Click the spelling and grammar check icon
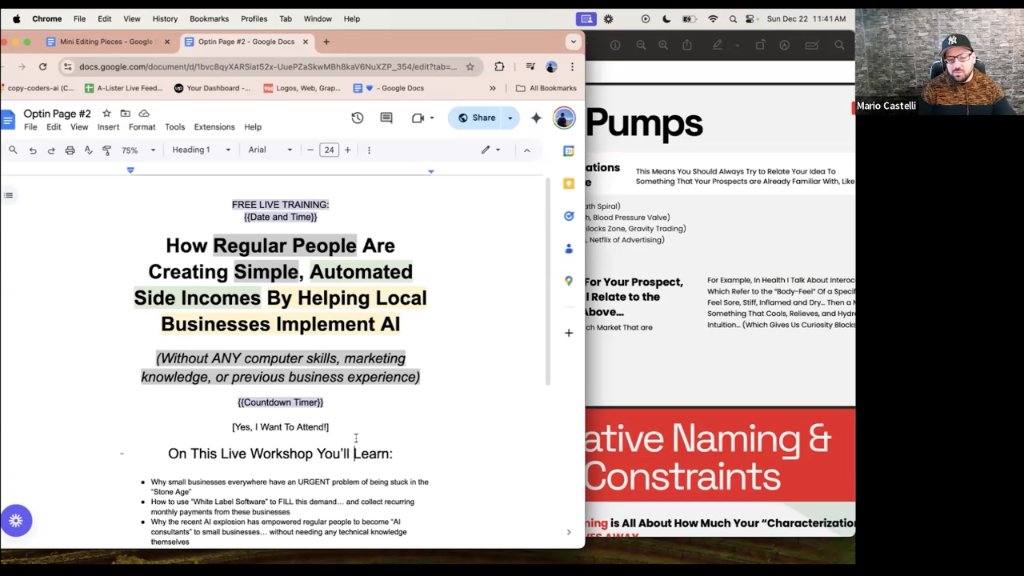The height and width of the screenshot is (576, 1024). (88, 150)
